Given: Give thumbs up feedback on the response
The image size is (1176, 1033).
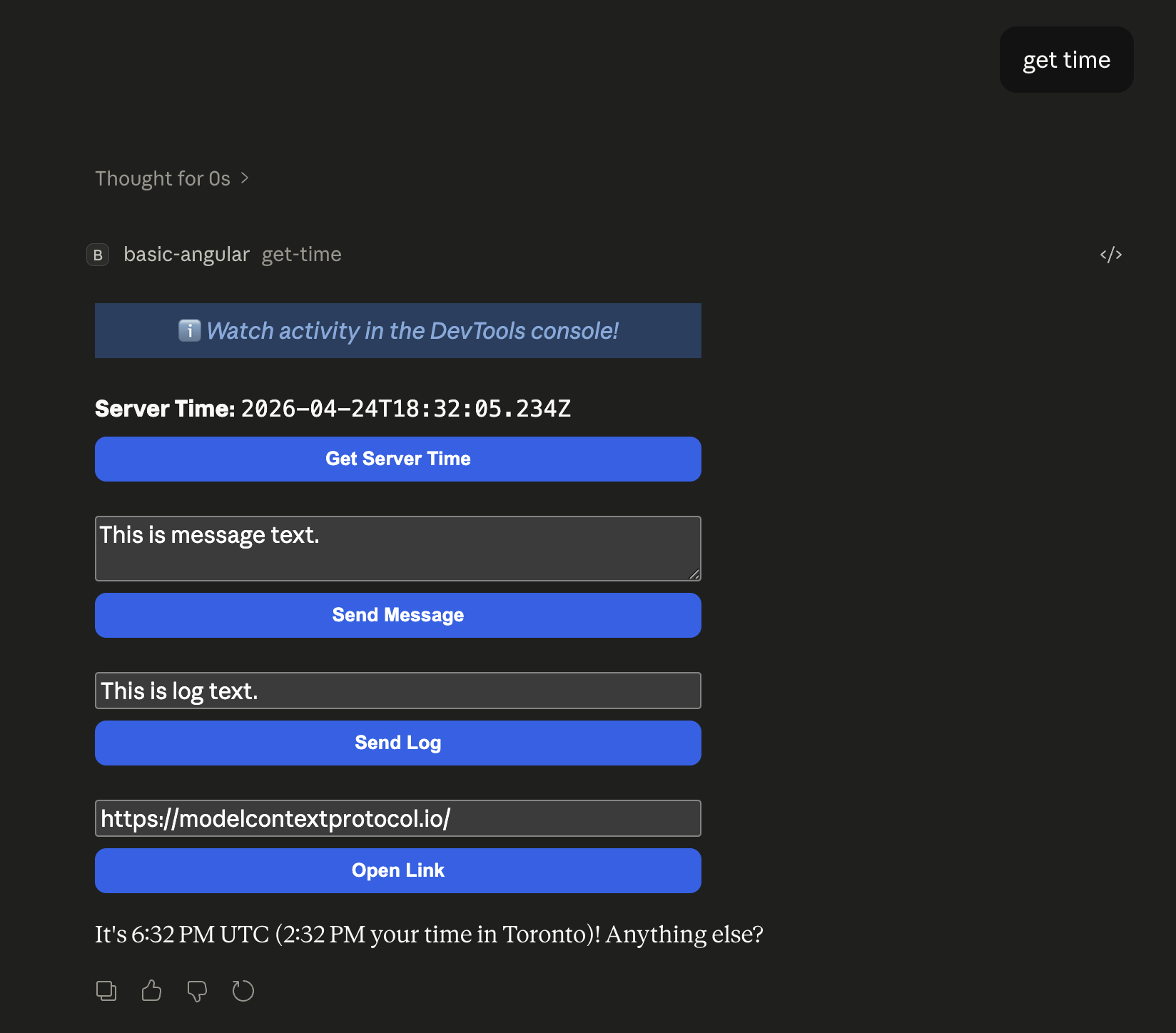Looking at the screenshot, I should pos(151,990).
